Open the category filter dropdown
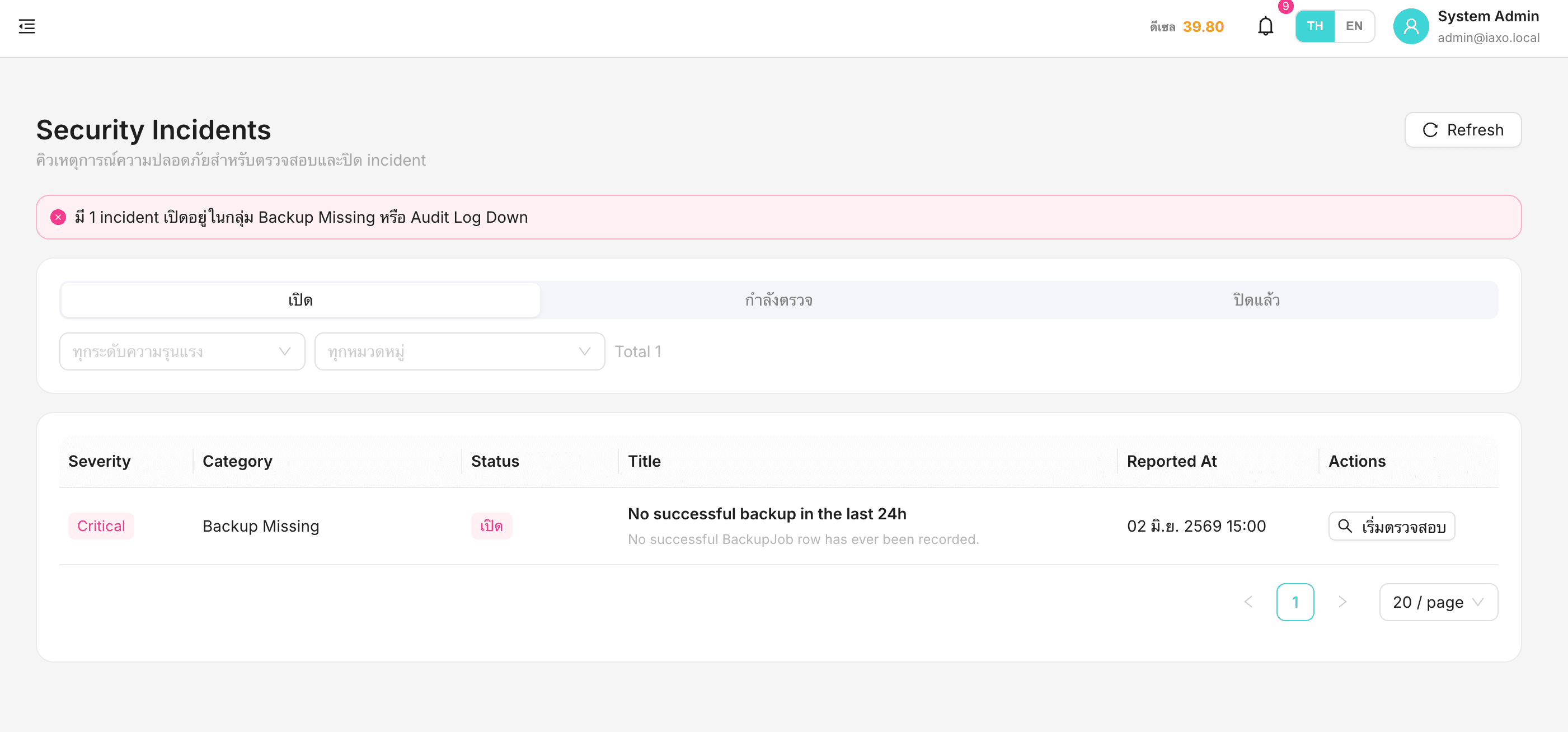Image resolution: width=1568 pixels, height=732 pixels. pyautogui.click(x=459, y=351)
